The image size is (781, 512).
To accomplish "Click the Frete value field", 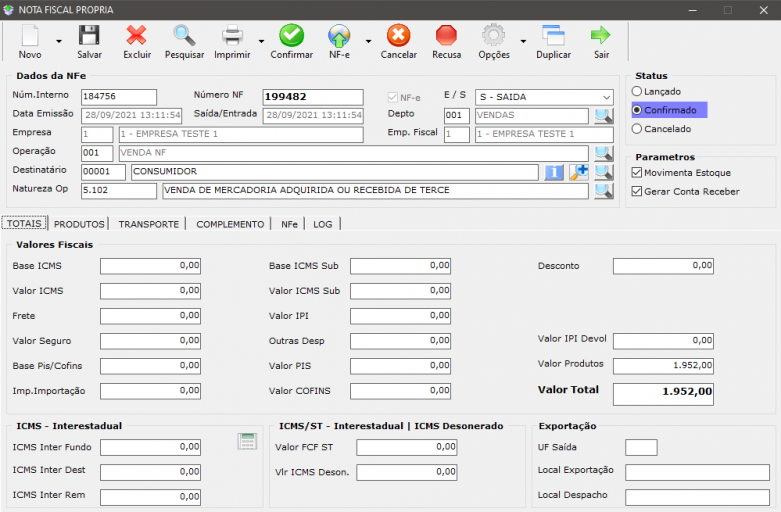I will [150, 316].
